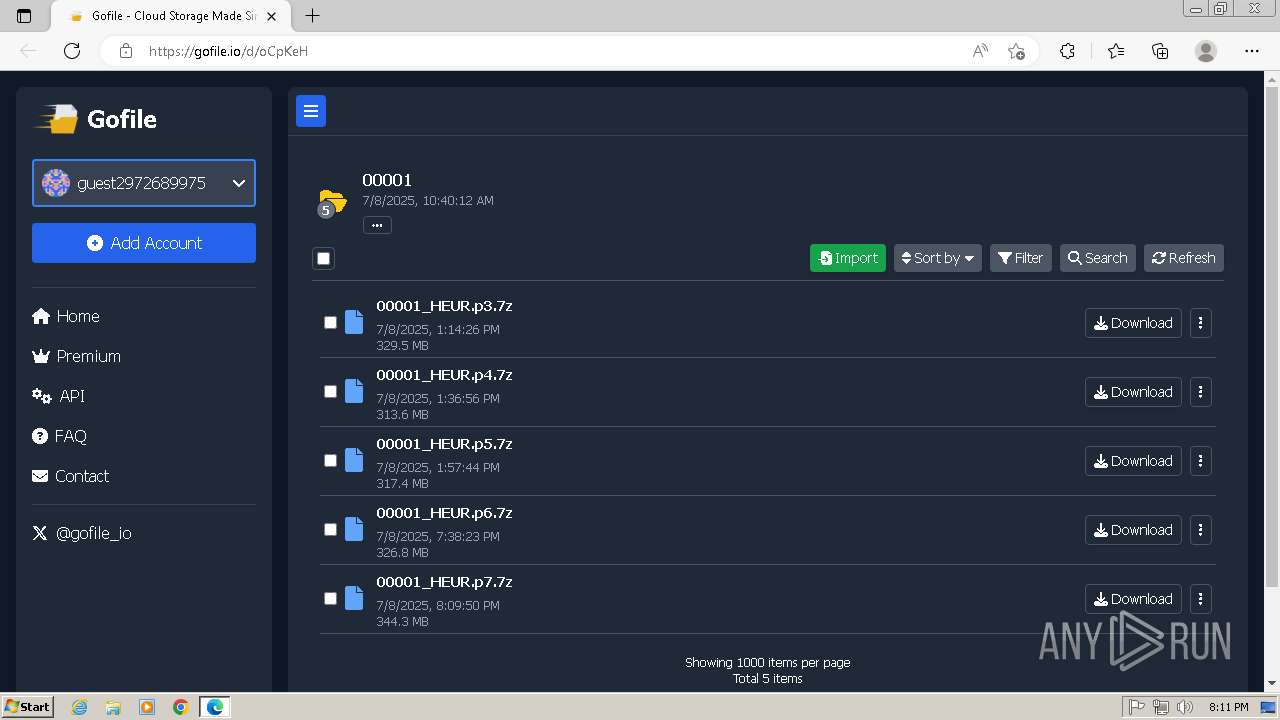Viewport: 1280px width, 720px height.
Task: Click file name 00001_HEUR.p3.7z
Action: (444, 306)
